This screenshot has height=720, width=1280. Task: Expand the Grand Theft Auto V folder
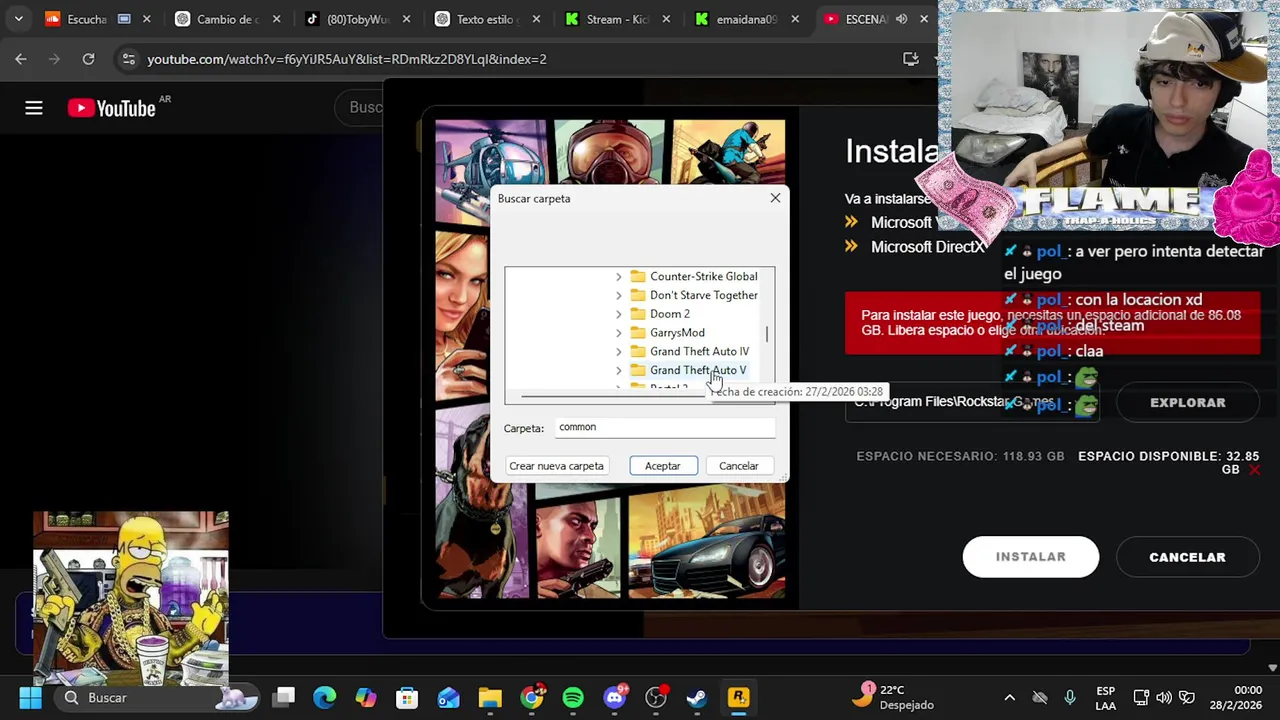tap(618, 370)
